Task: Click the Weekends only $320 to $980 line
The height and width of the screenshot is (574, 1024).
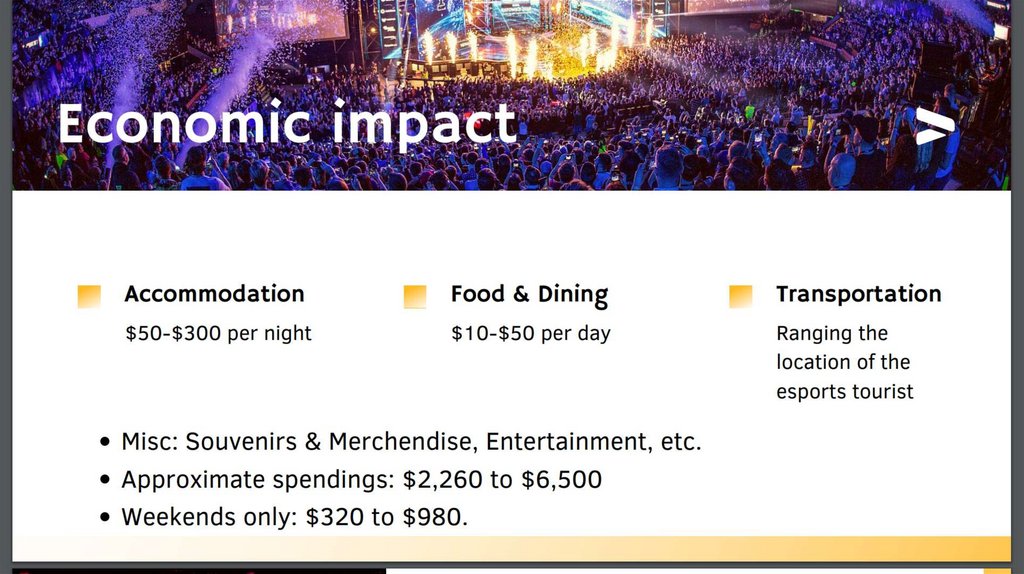Action: tap(294, 518)
